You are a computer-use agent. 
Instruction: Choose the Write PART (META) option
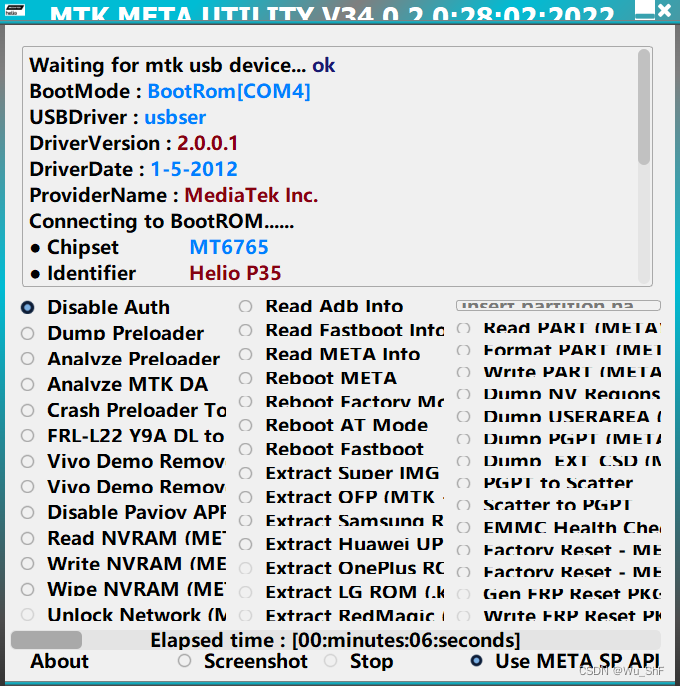[x=559, y=372]
